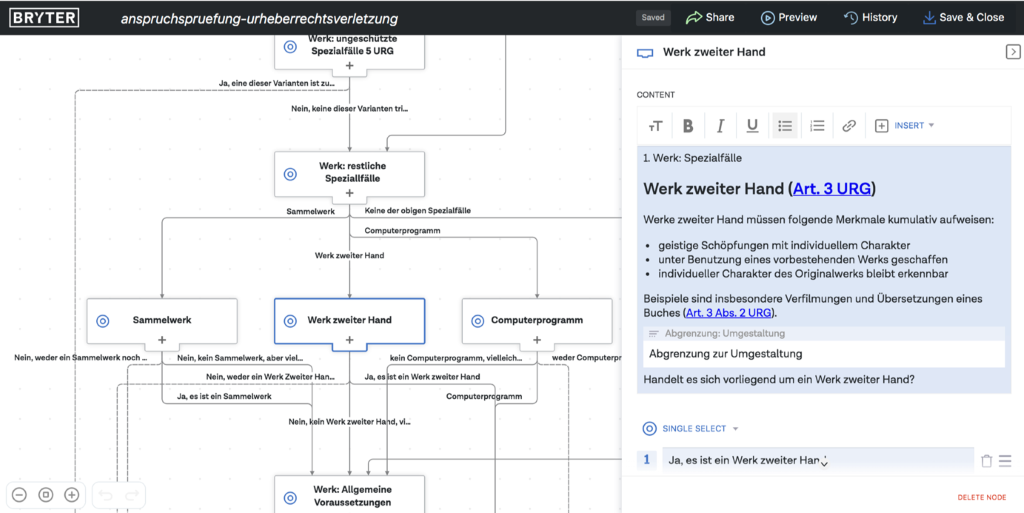
Task: Zoom out the canvas
Action: (x=19, y=494)
